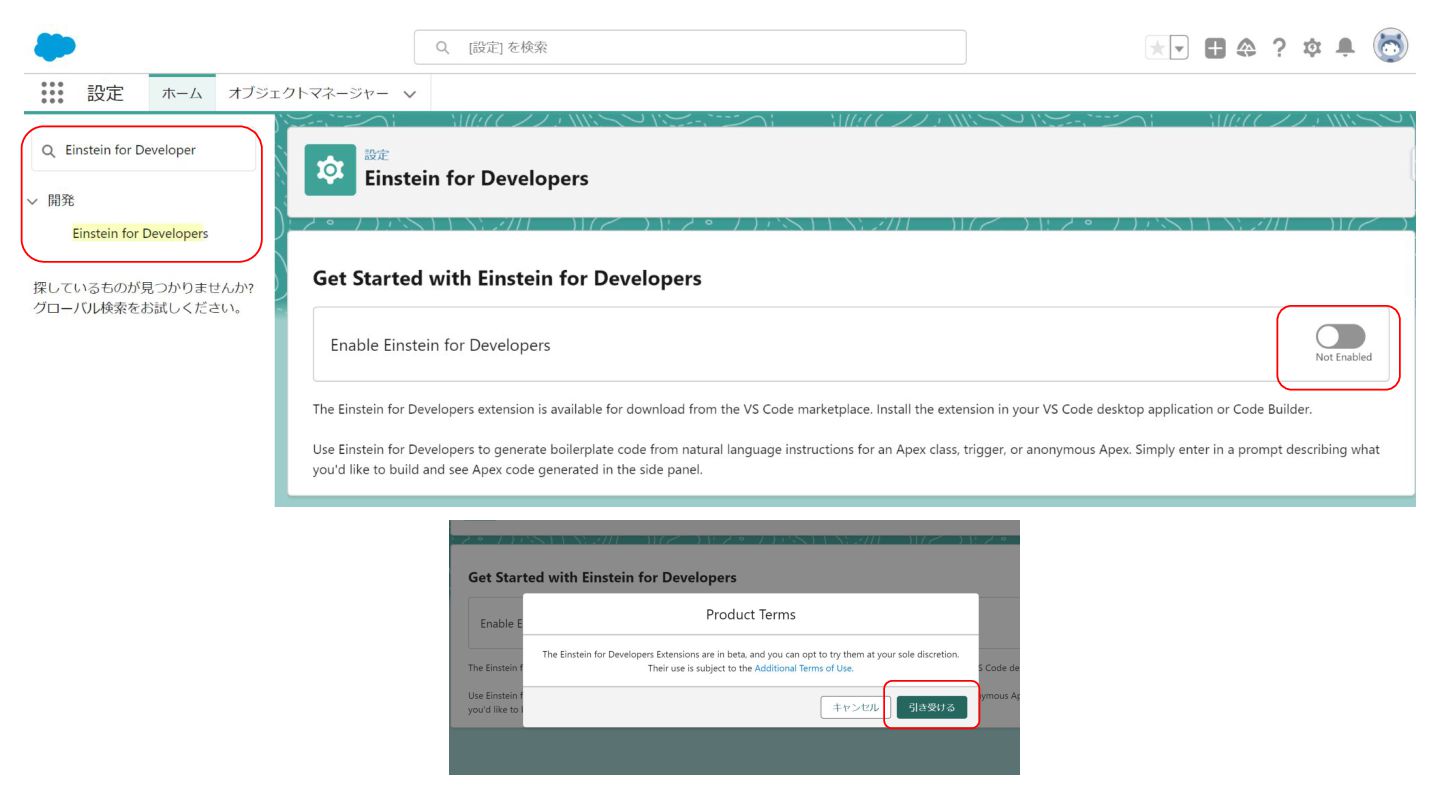This screenshot has width=1440, height=810.
Task: Open the help question mark icon
Action: coord(1279,47)
